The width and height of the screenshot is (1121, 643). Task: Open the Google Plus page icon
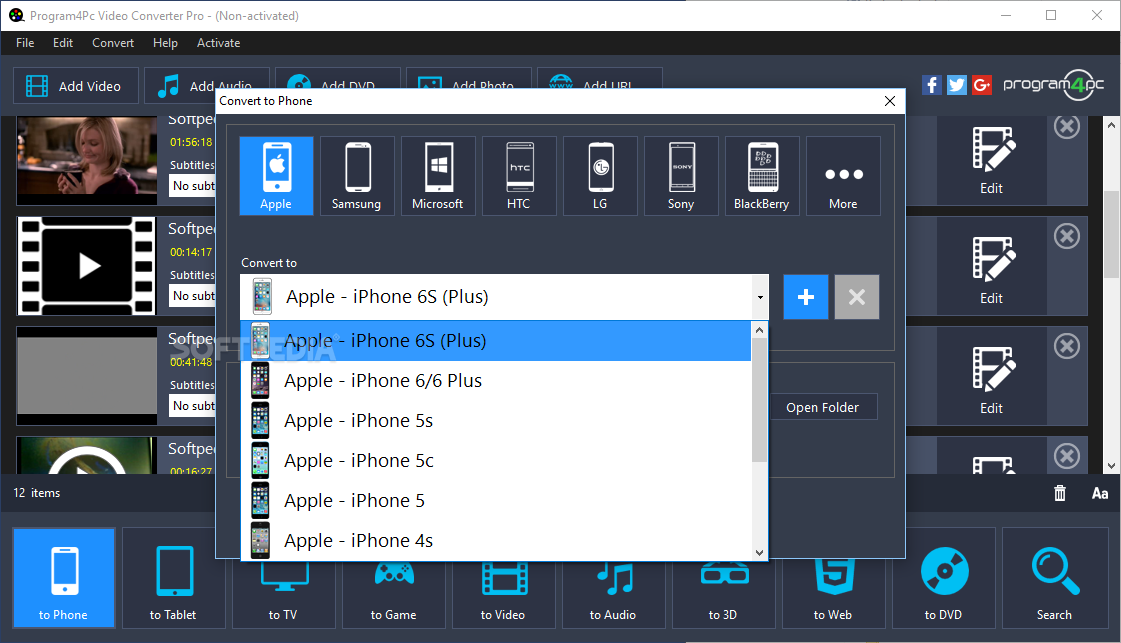coord(982,85)
